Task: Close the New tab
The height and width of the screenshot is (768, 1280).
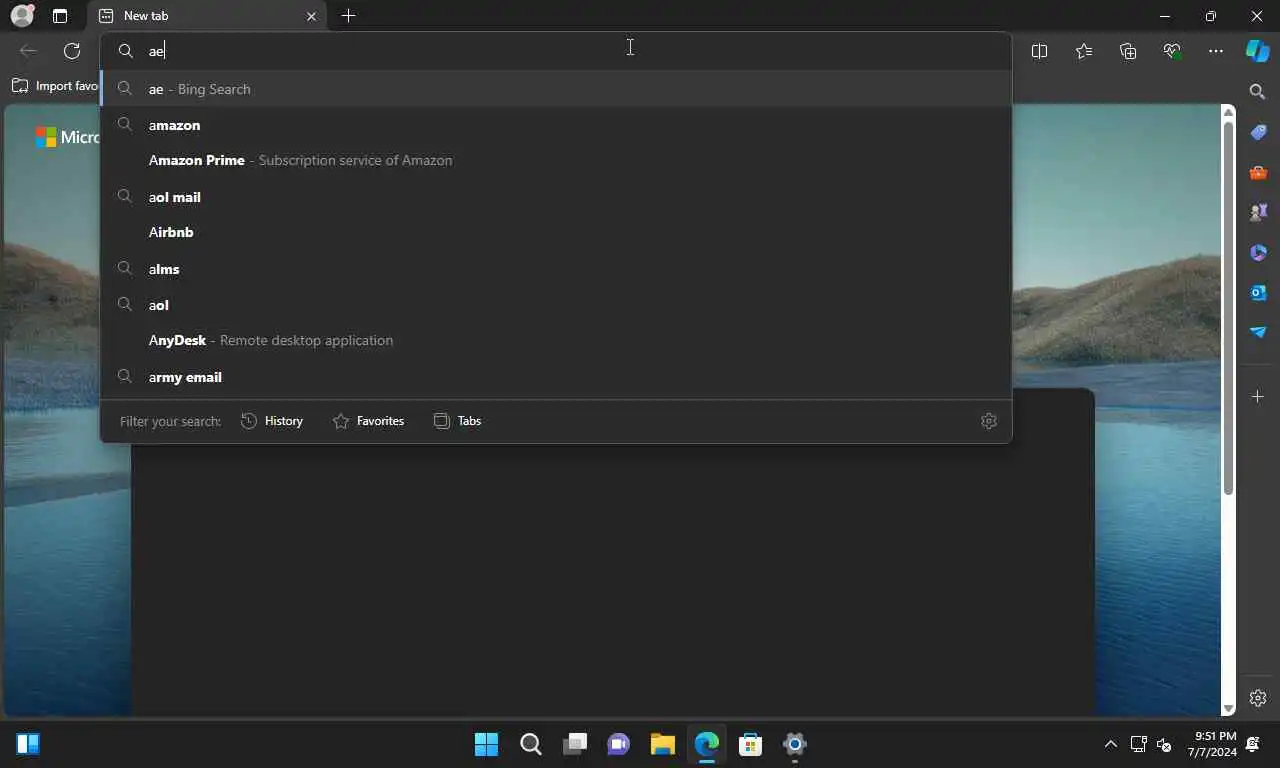Action: point(311,16)
